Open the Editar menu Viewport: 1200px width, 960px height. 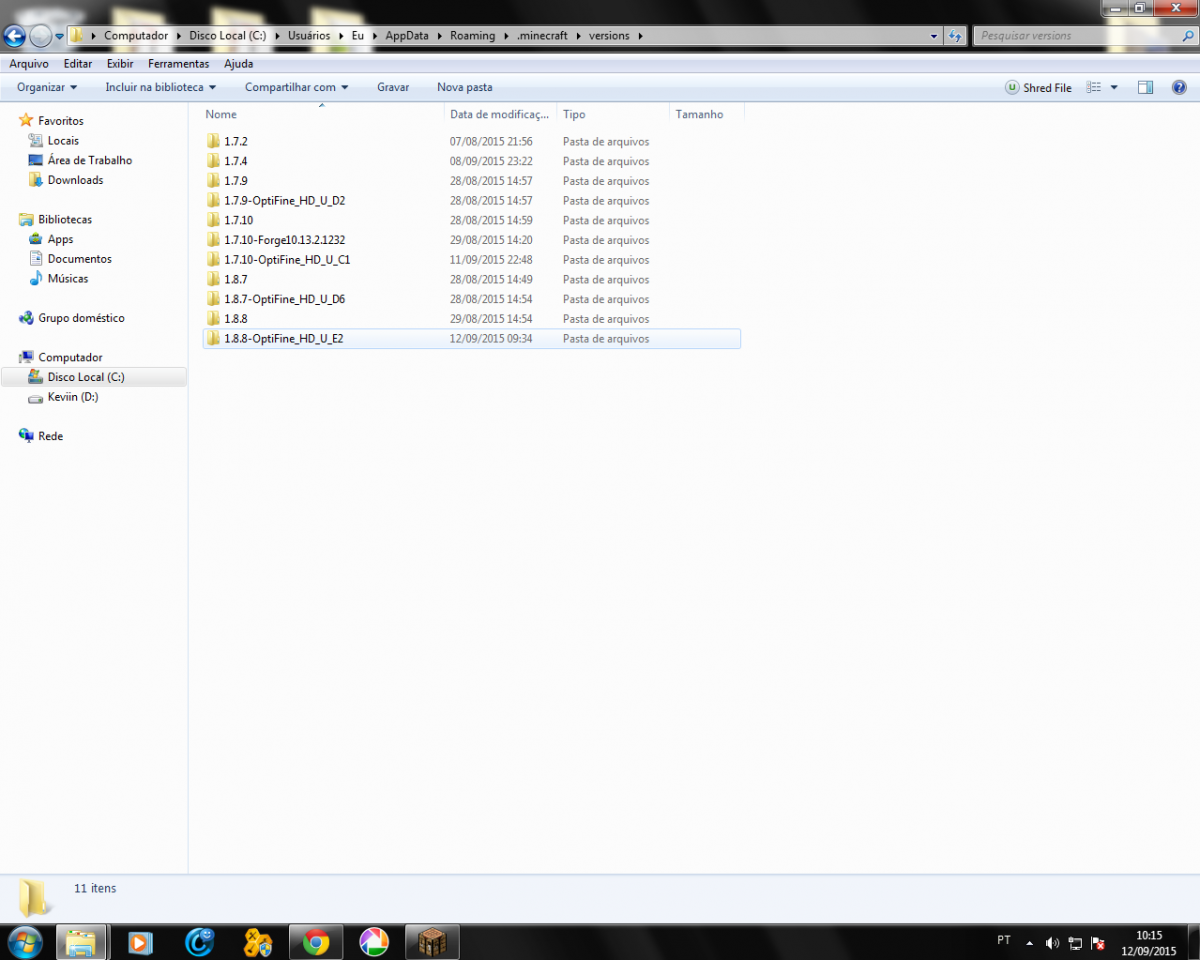click(x=78, y=63)
